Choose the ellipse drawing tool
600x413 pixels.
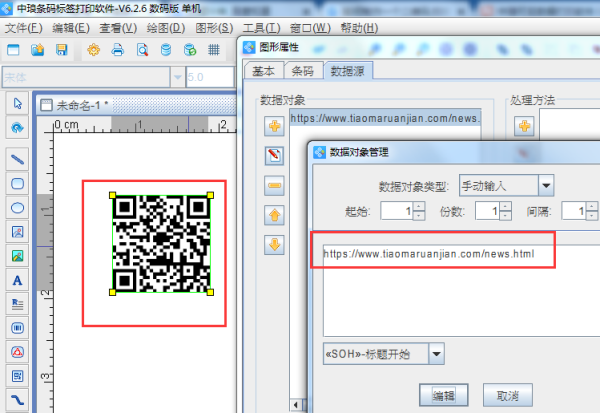[x=17, y=207]
